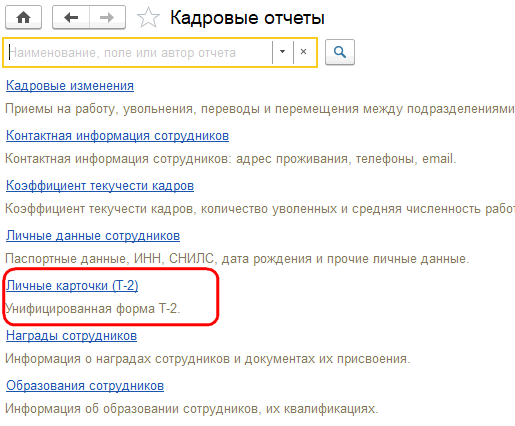Click description starting 'Паспортные данные, ИНН'

click(237, 259)
